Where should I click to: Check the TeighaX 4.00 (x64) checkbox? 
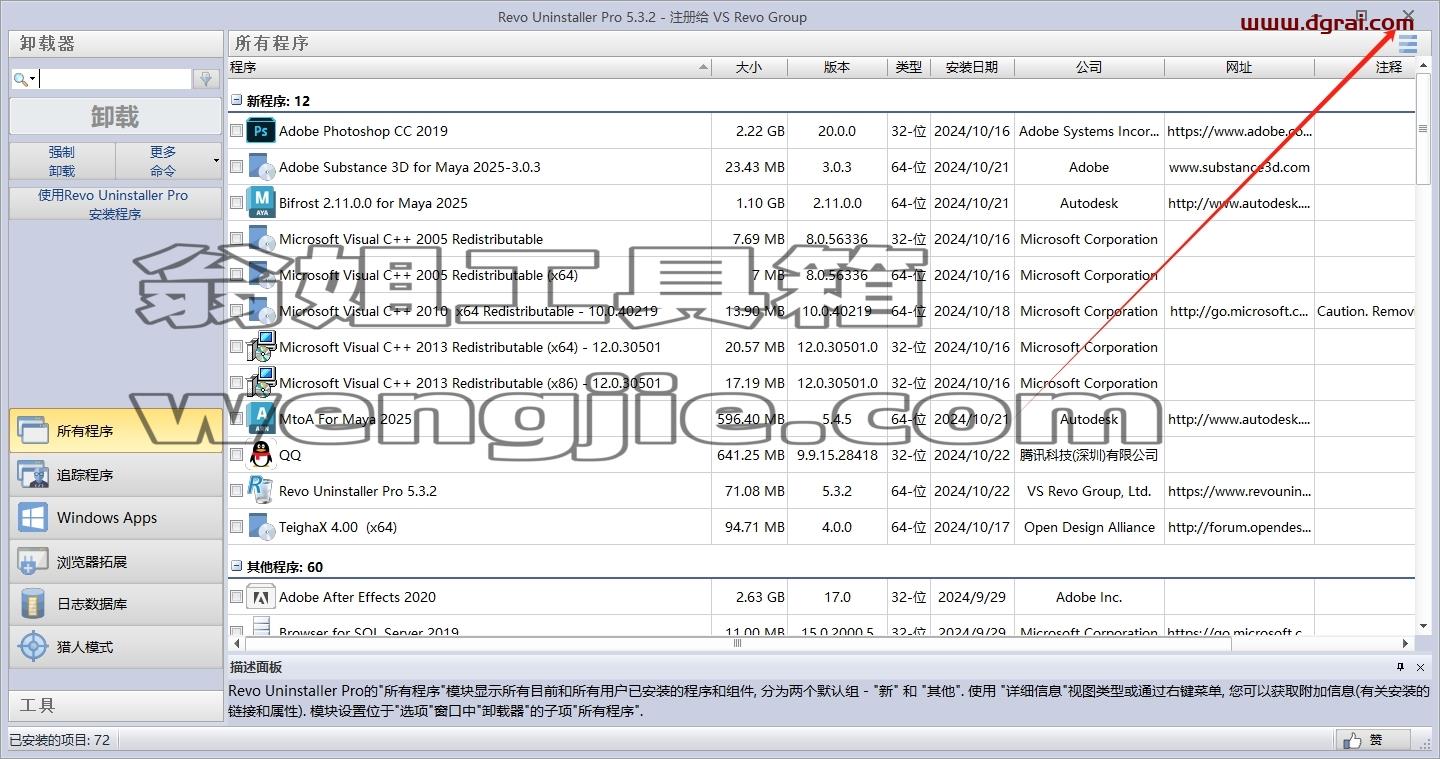[x=236, y=527]
